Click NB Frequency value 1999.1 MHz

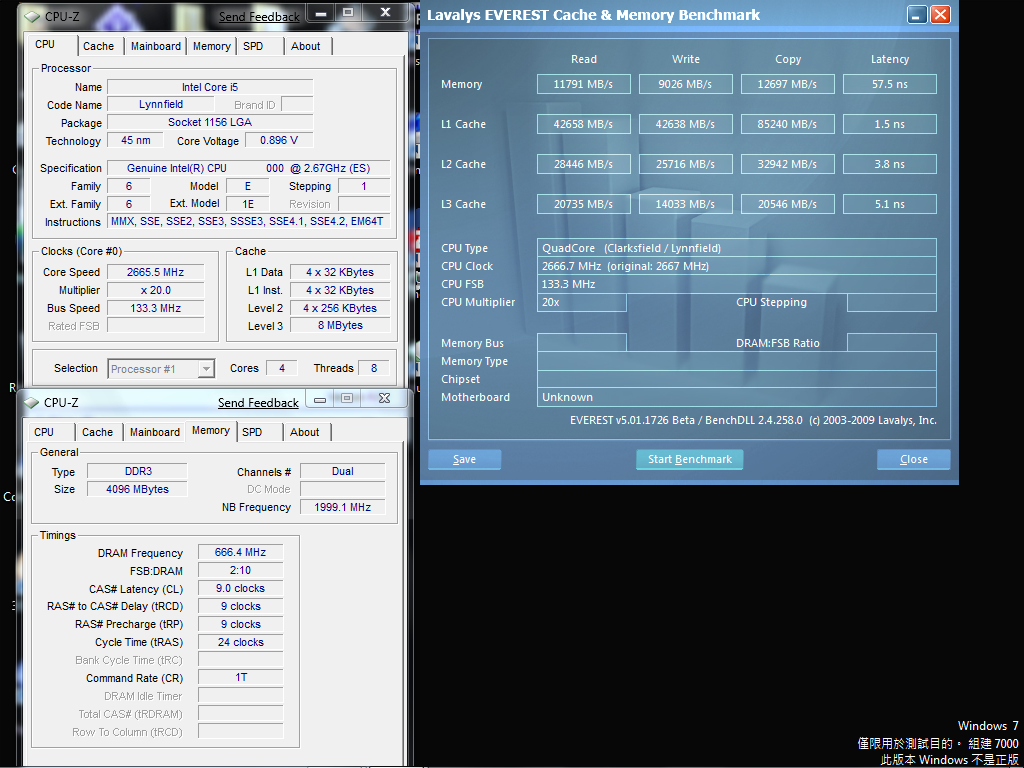343,507
